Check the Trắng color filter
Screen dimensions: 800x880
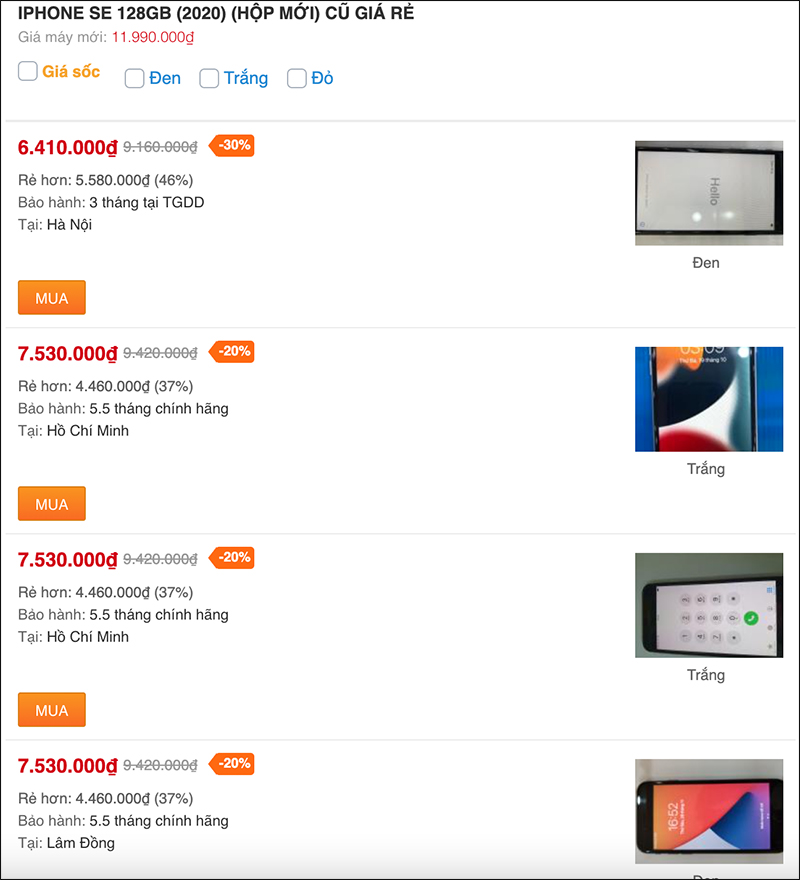click(209, 79)
